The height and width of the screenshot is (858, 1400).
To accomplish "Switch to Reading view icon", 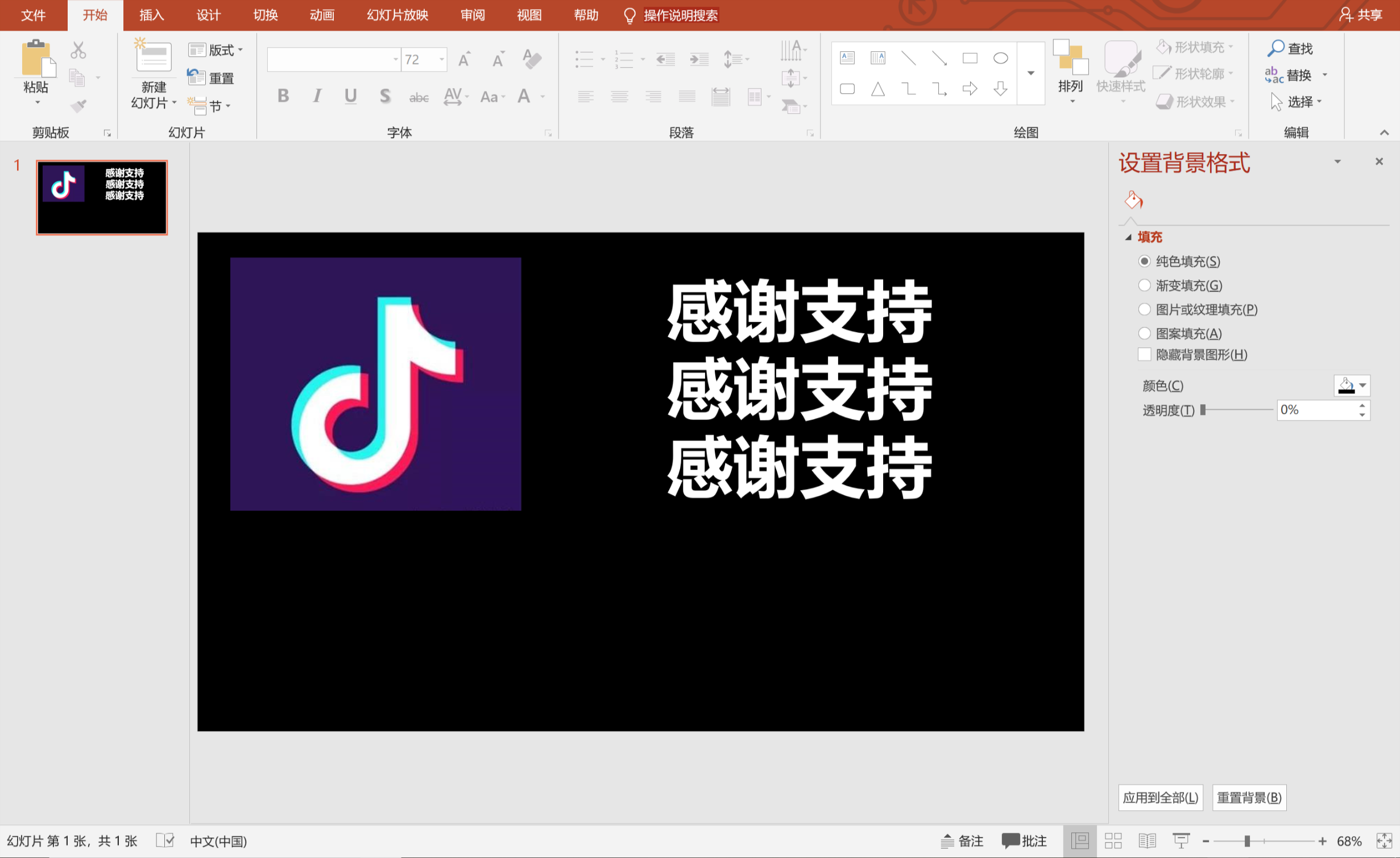I will click(x=1147, y=840).
